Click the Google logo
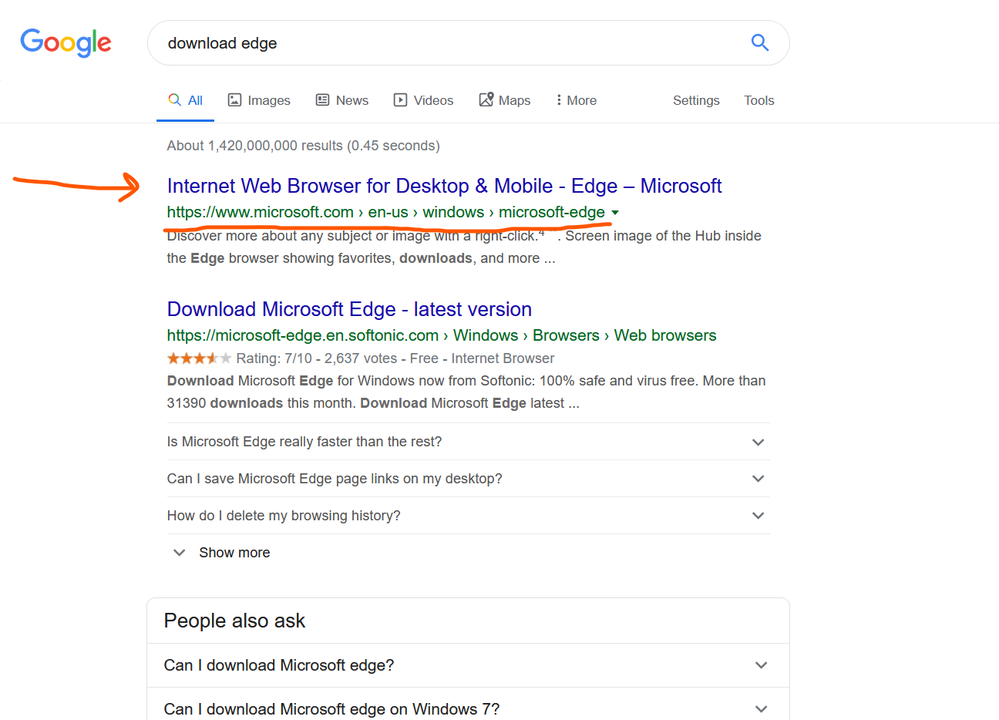This screenshot has width=999, height=720. pos(66,42)
